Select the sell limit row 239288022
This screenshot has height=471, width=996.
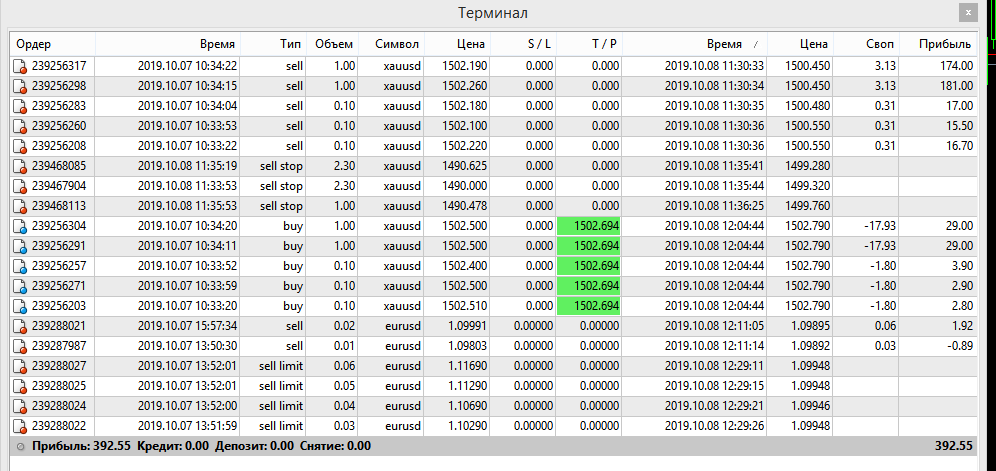tap(494, 427)
